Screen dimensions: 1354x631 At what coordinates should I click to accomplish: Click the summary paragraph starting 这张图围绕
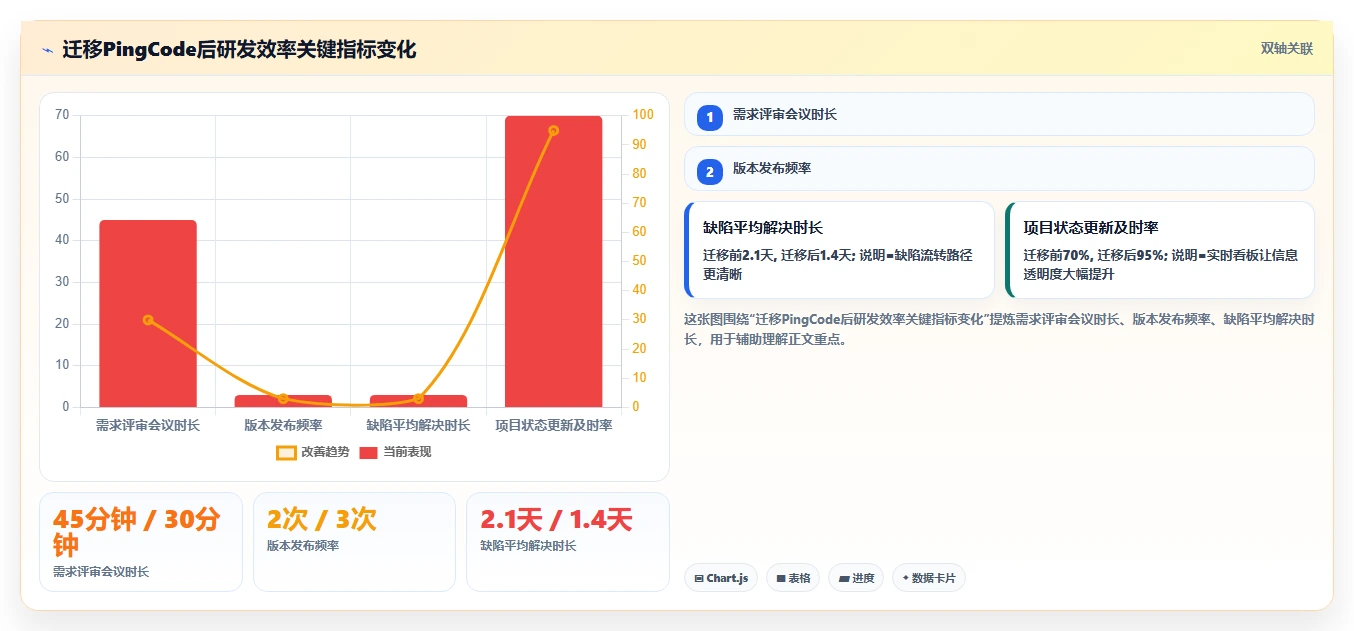999,329
